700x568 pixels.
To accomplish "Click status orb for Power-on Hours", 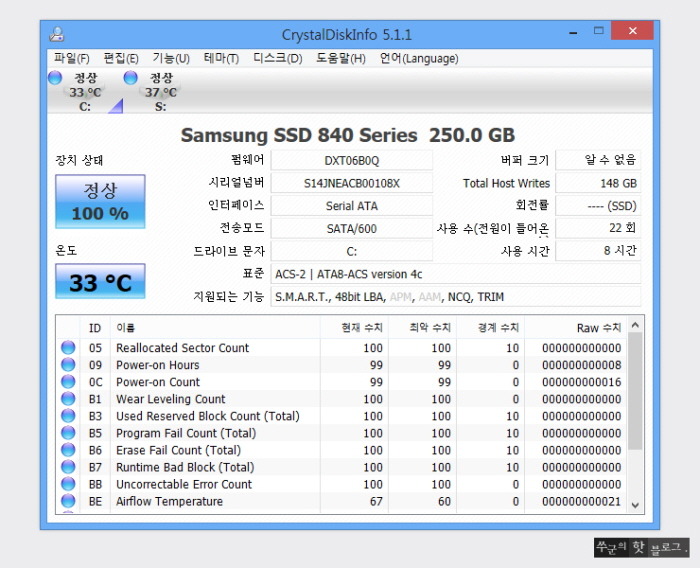I will pos(68,364).
